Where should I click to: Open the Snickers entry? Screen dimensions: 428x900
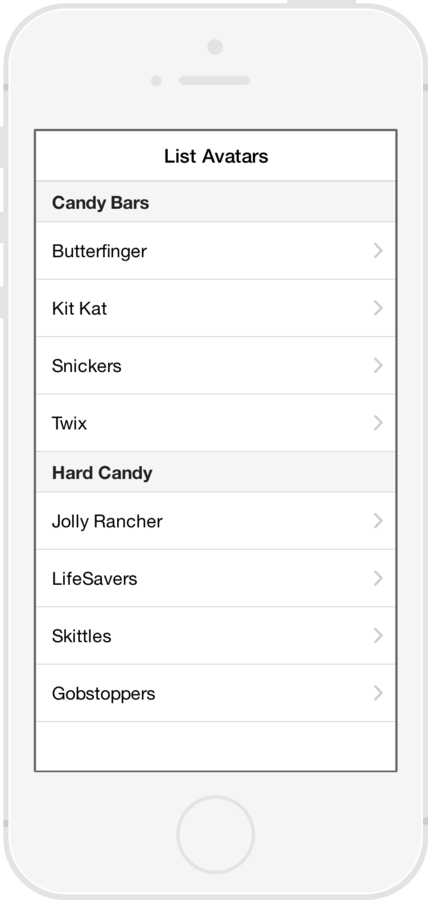coord(216,366)
